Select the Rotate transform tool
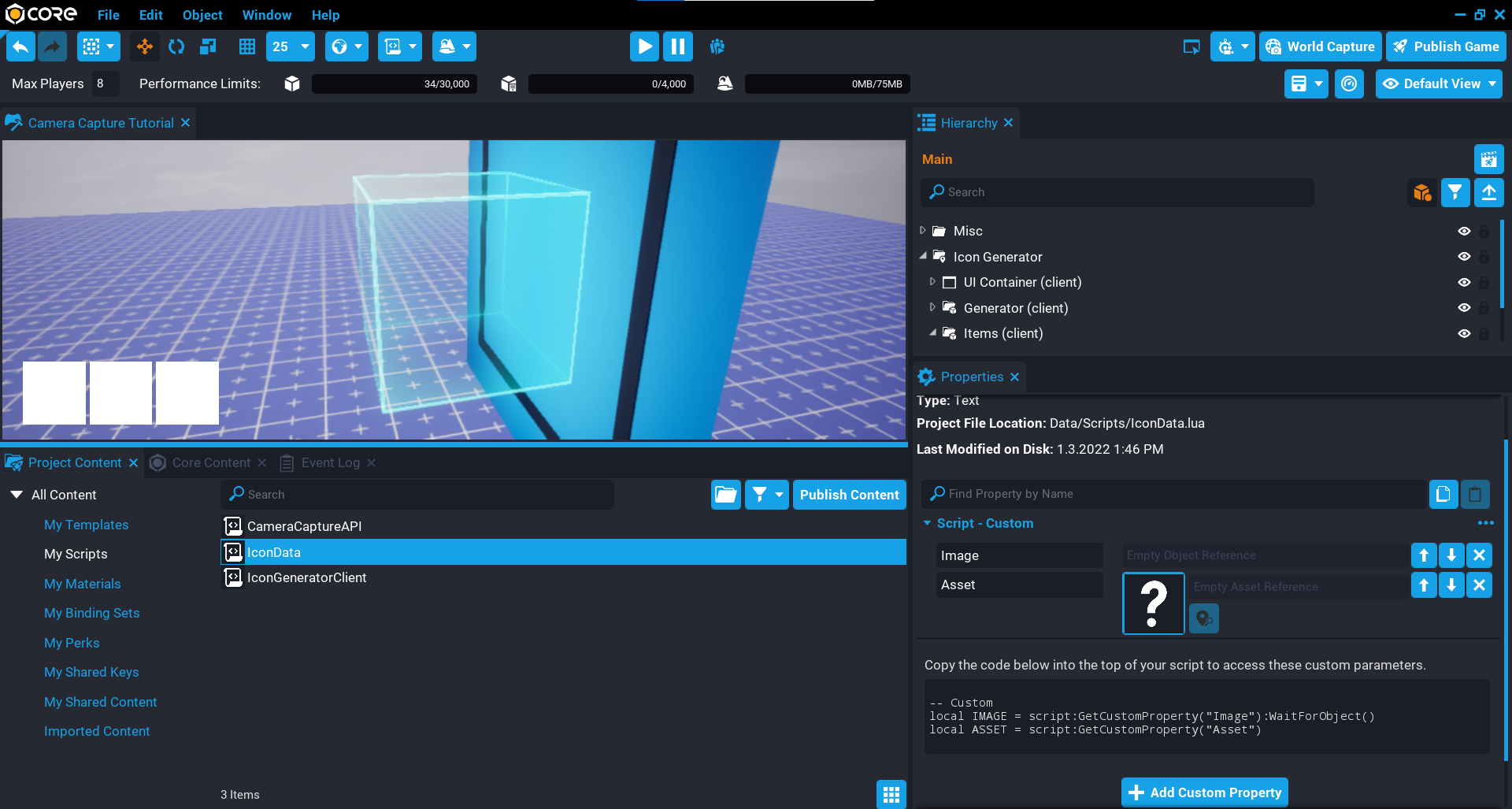 (176, 46)
